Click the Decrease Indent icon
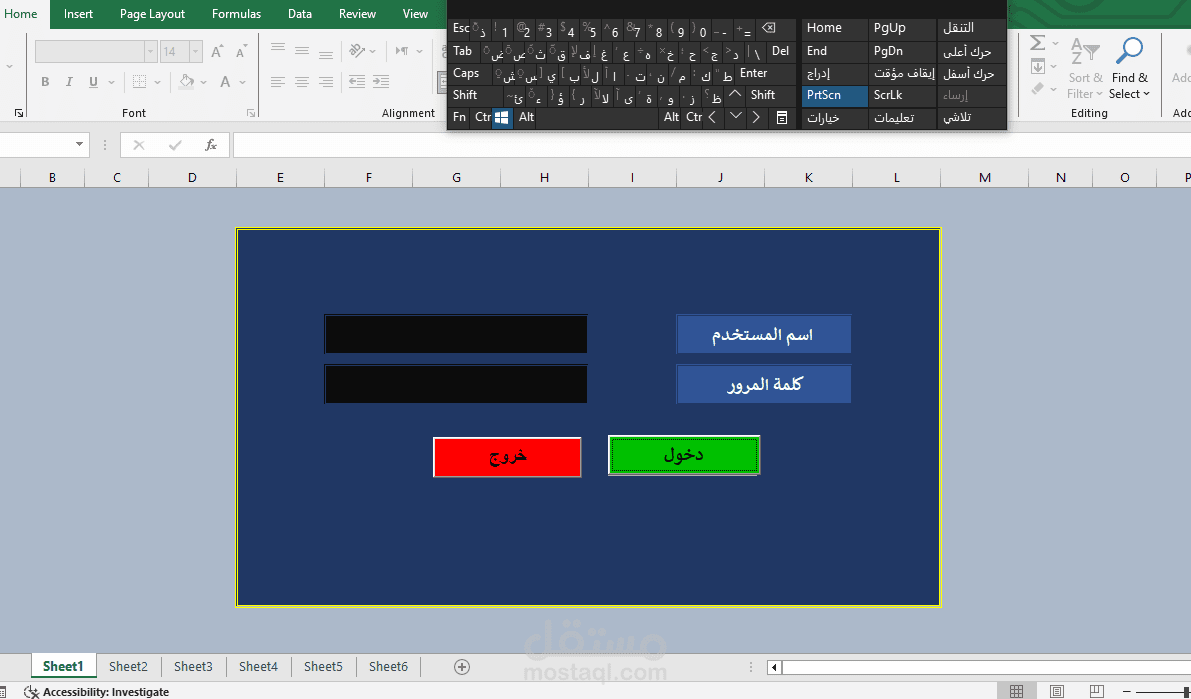Viewport: 1191px width, 699px height. click(x=357, y=81)
